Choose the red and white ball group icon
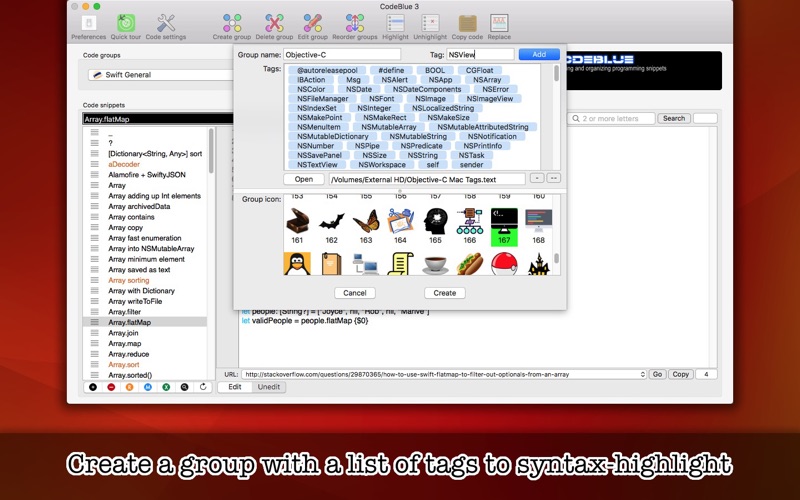This screenshot has height=500, width=800. 504,264
